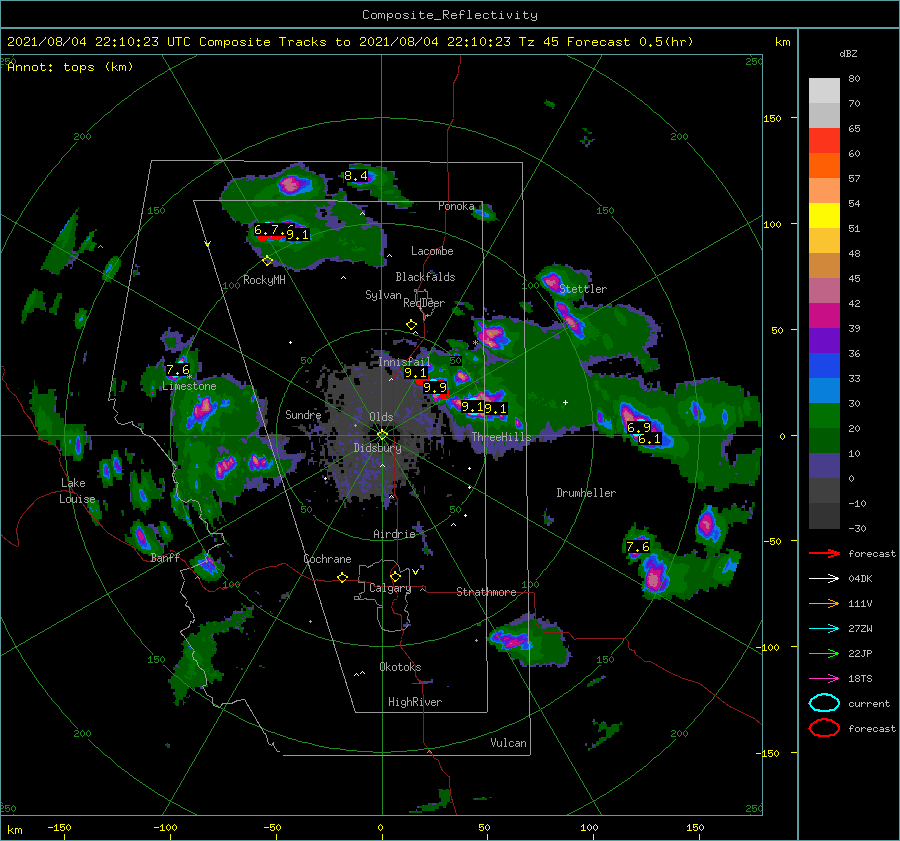Click the Ponoka city label
The height and width of the screenshot is (841, 900).
(x=456, y=206)
